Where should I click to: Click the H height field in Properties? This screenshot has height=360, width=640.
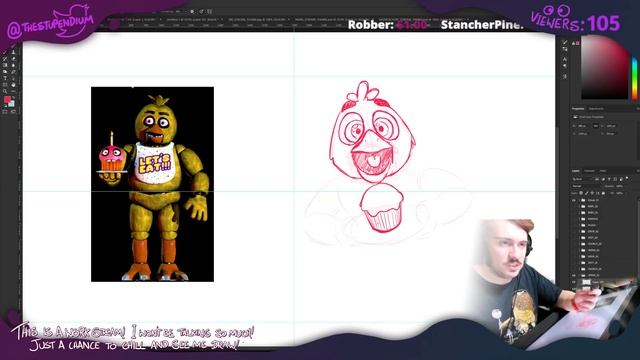611,126
